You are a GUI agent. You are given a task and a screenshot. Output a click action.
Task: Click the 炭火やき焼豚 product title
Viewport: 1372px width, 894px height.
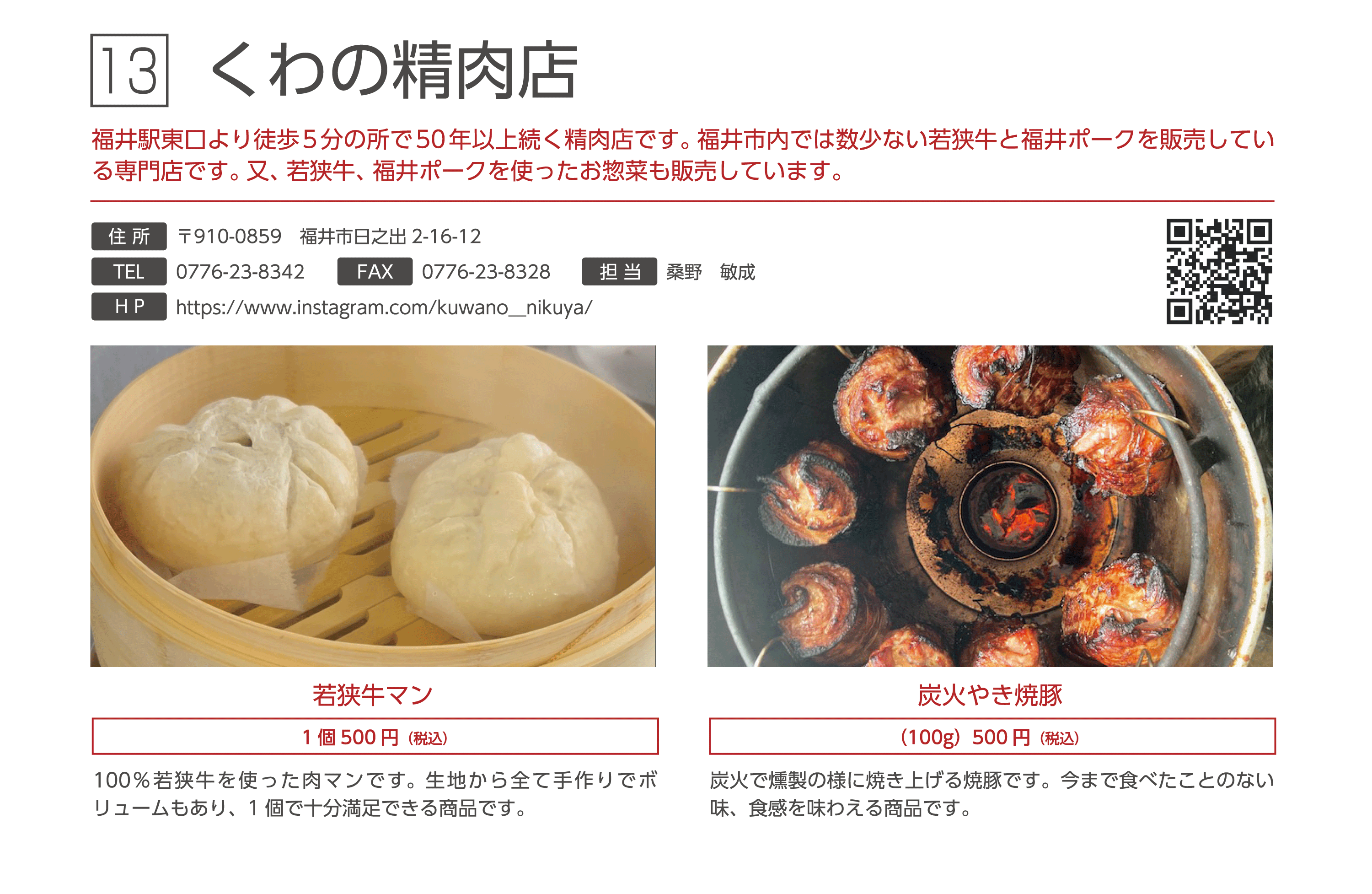pyautogui.click(x=991, y=695)
